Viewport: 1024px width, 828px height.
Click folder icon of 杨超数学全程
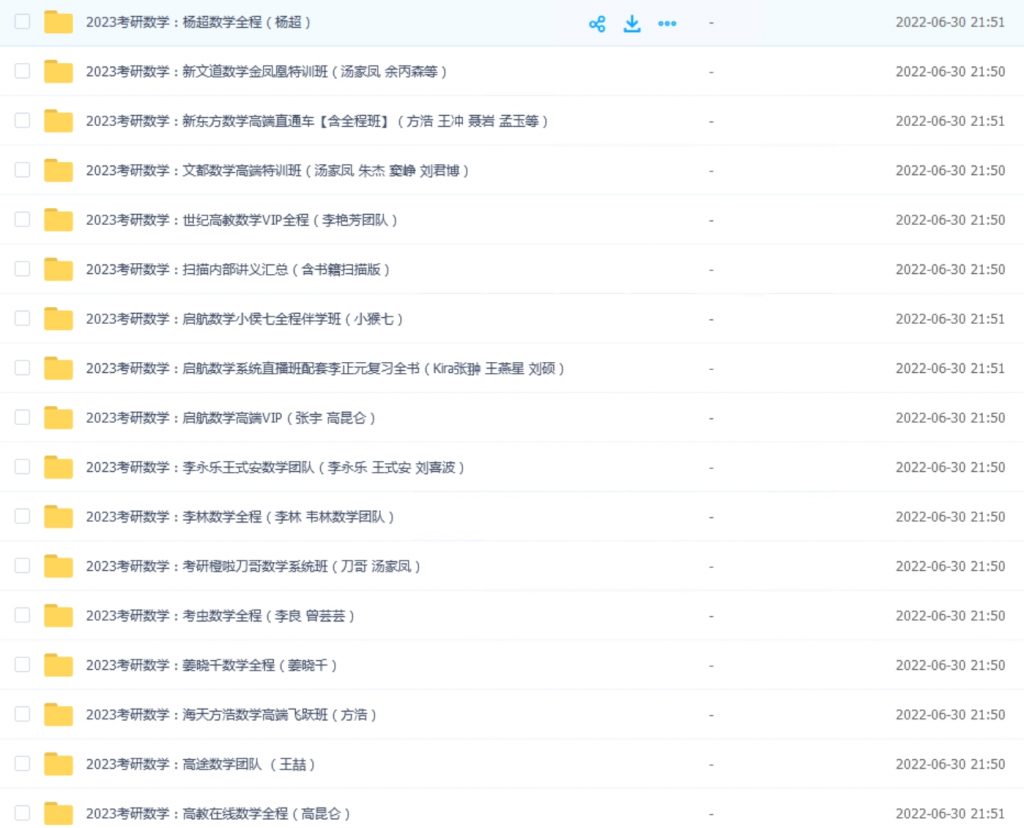(x=58, y=22)
